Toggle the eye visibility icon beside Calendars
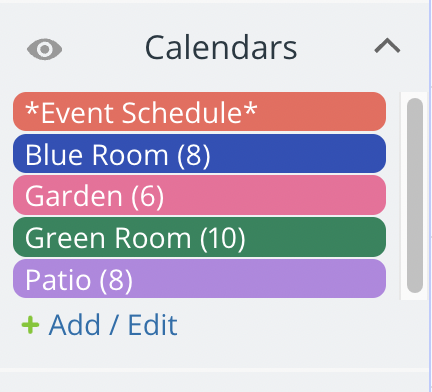This screenshot has width=432, height=392. pos(44,49)
